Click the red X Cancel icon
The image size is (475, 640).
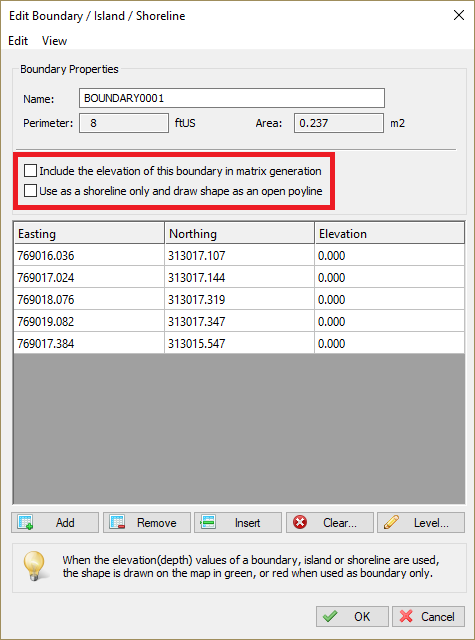coord(406,616)
